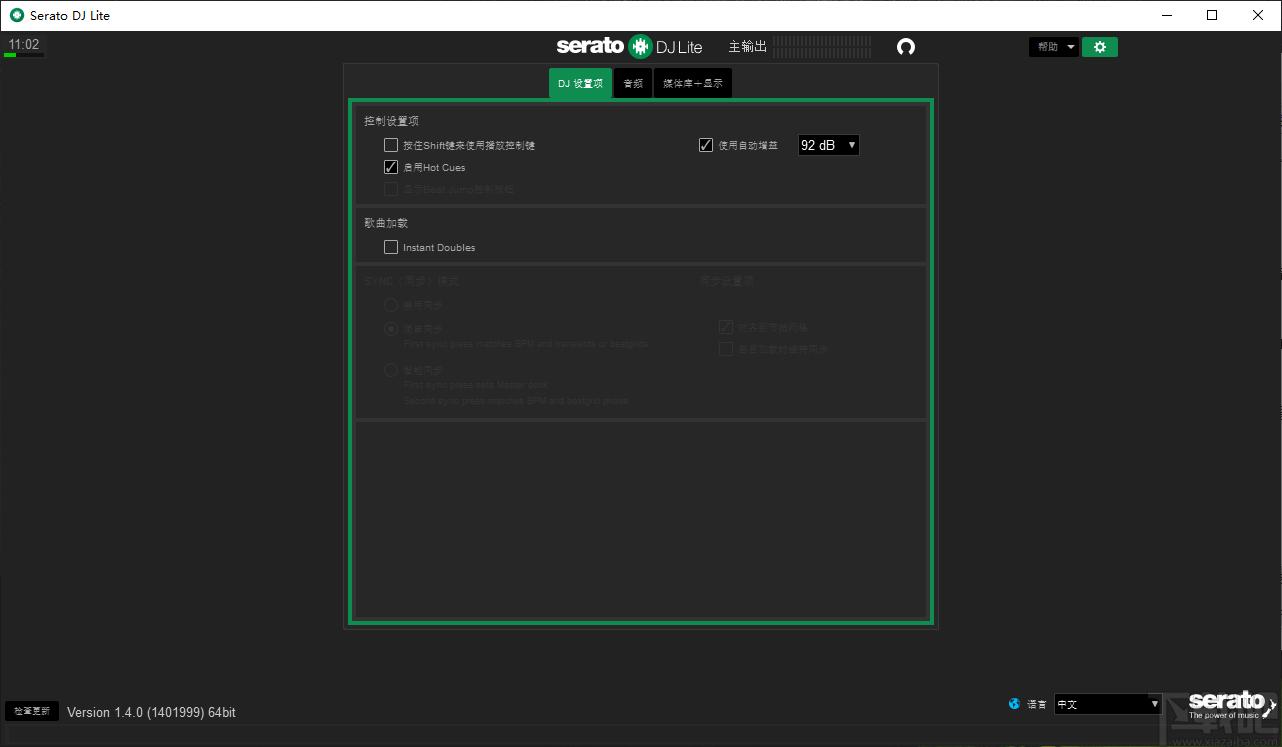
Task: Click the Version 1.4.0 text
Action: click(x=151, y=712)
